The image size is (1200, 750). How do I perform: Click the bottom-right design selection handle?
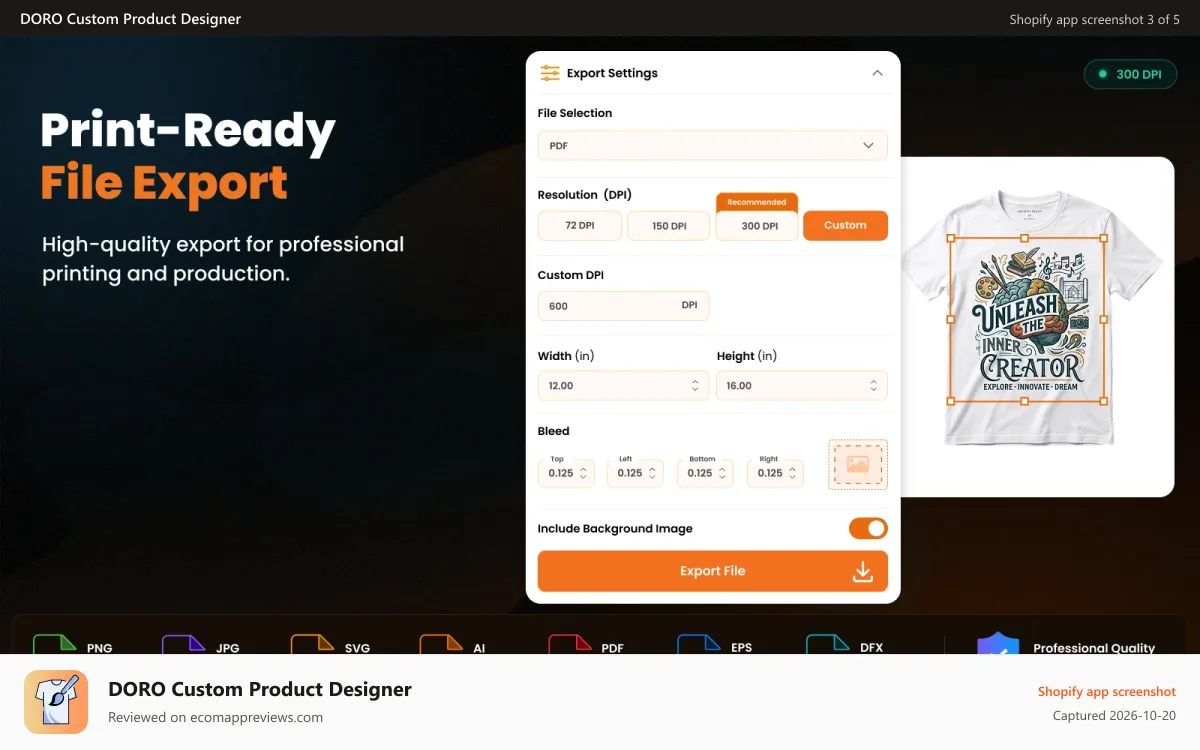coord(1104,401)
